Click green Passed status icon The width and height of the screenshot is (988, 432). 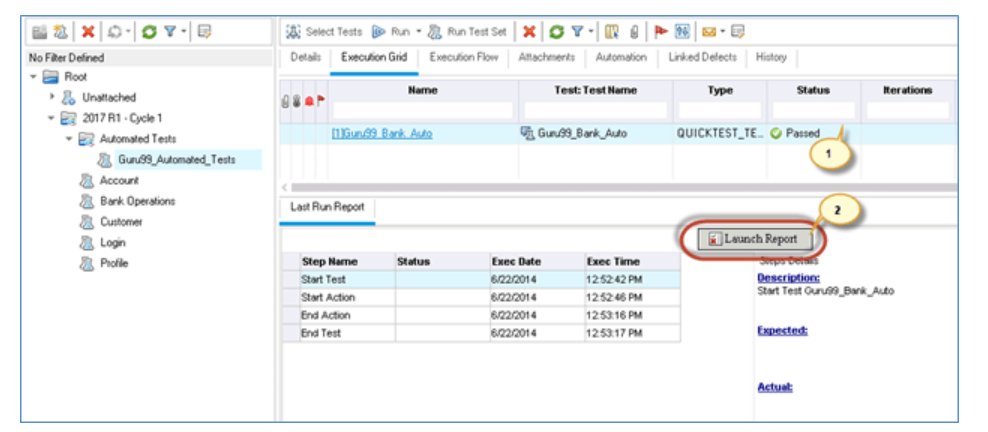pyautogui.click(x=776, y=134)
